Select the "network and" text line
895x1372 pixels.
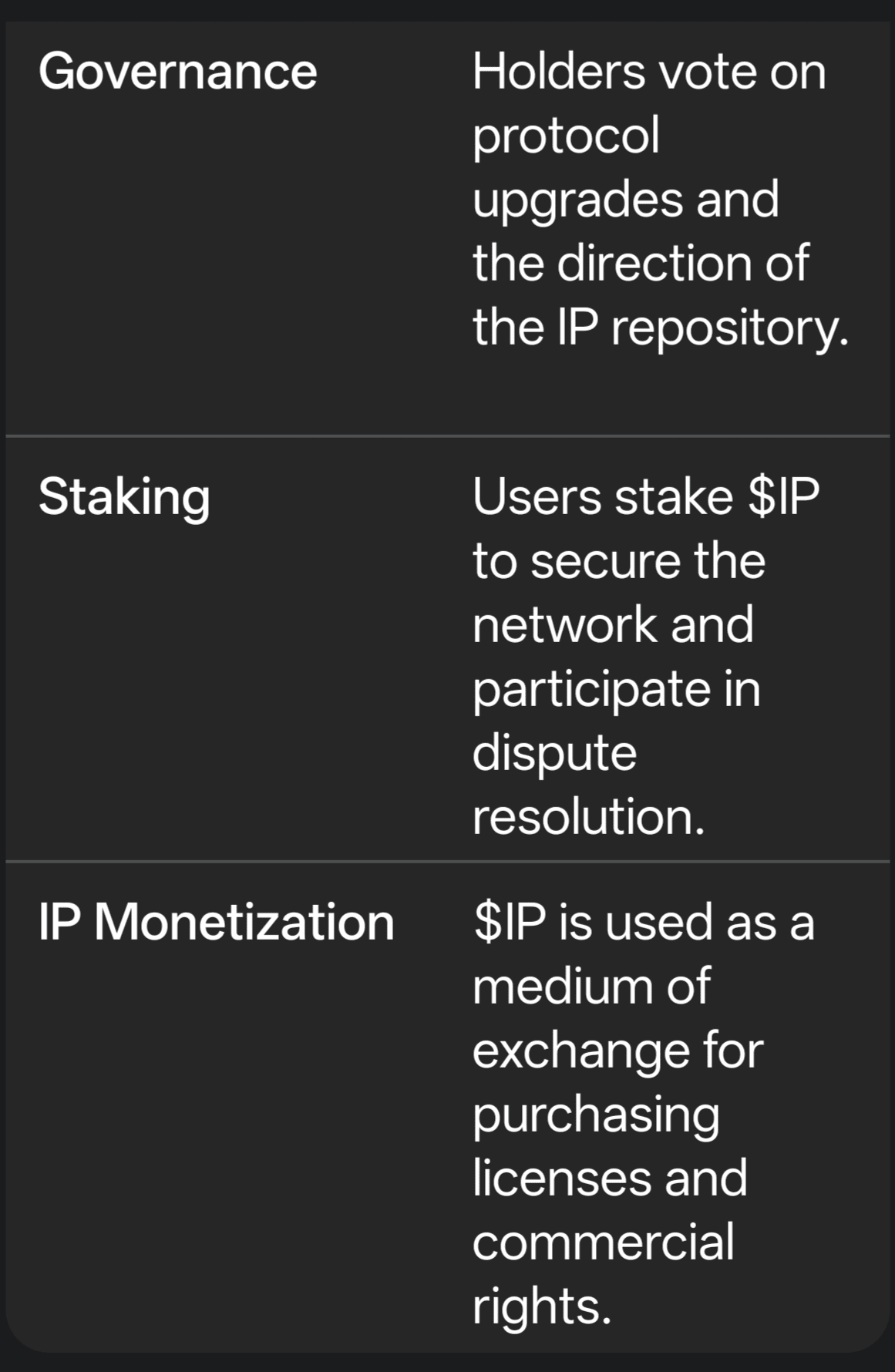coord(613,624)
